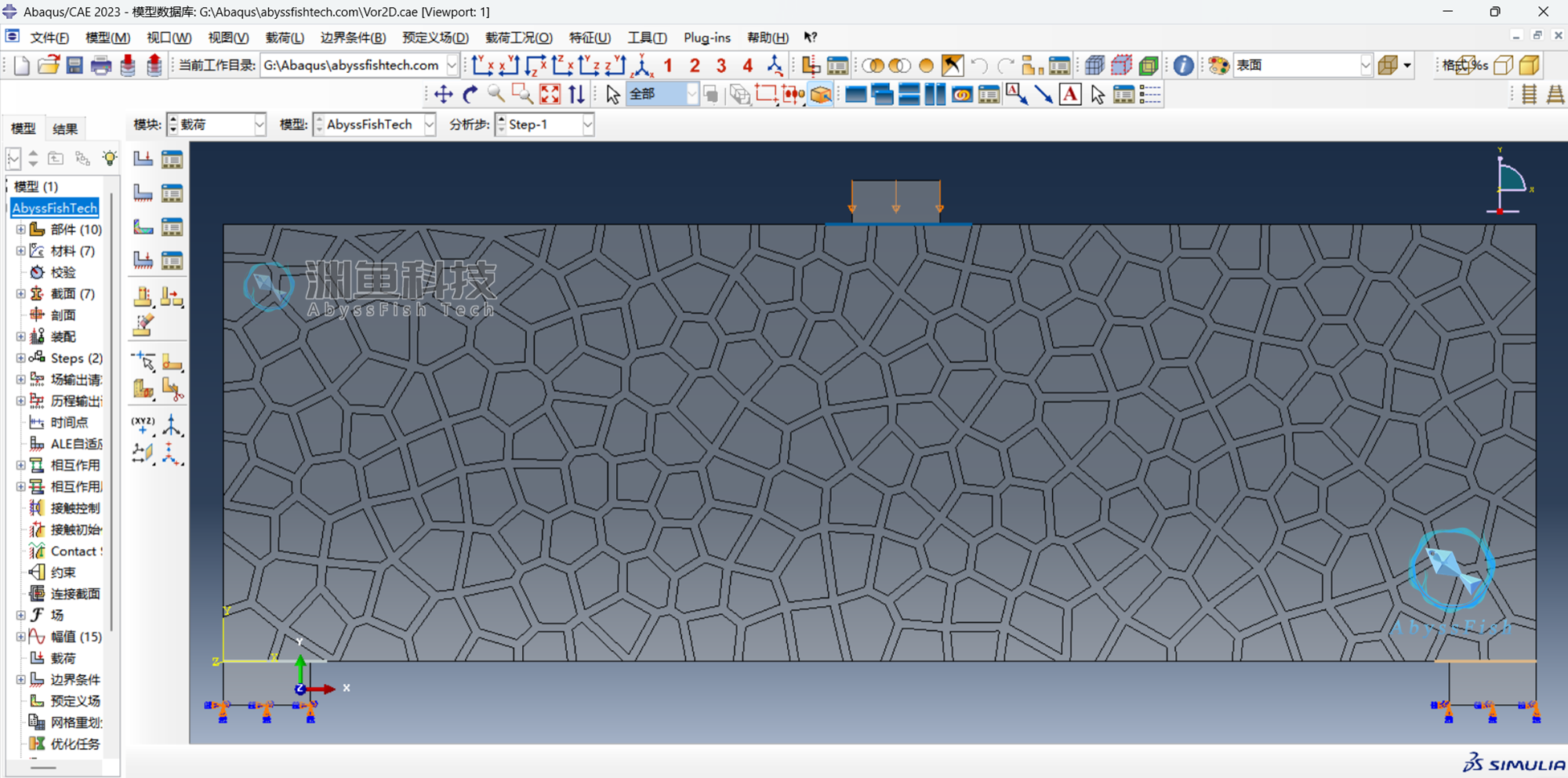Save the model database with floppy icon
The image size is (1568, 778).
tap(74, 65)
